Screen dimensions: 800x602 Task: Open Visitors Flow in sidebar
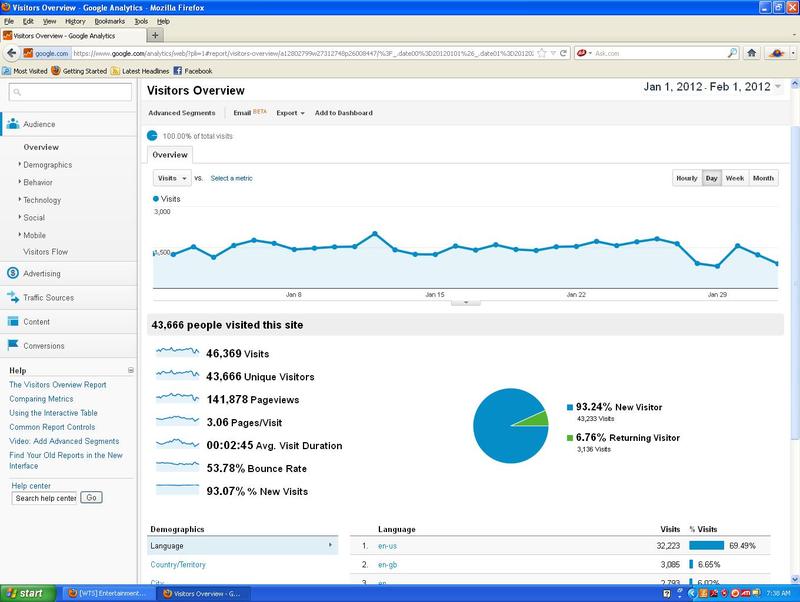(45, 252)
